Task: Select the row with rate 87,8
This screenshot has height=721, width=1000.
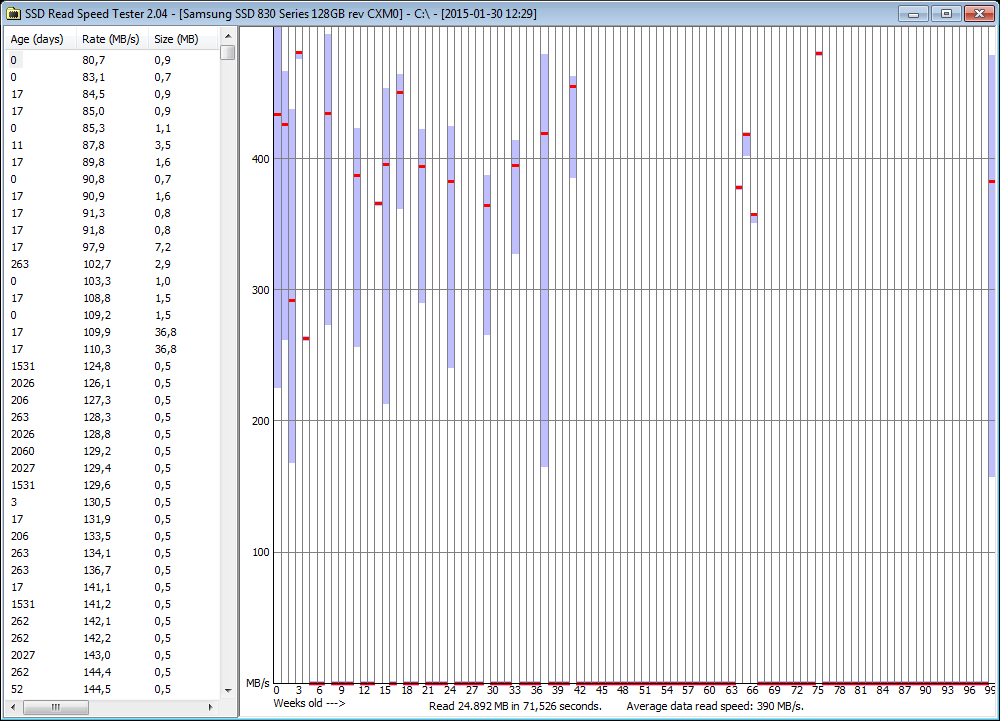Action: point(112,145)
